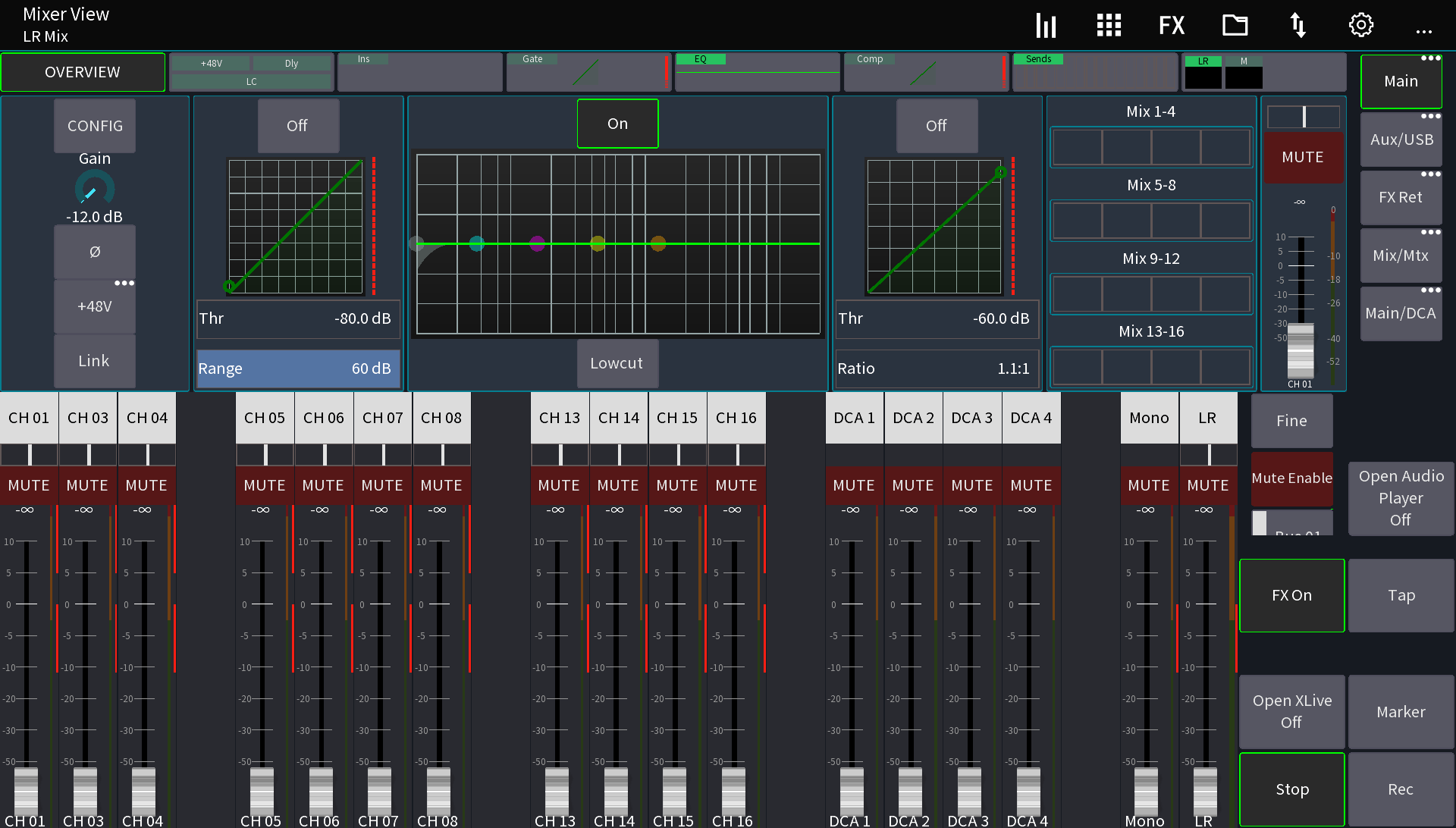
Task: Open the Audio Player
Action: [1401, 498]
